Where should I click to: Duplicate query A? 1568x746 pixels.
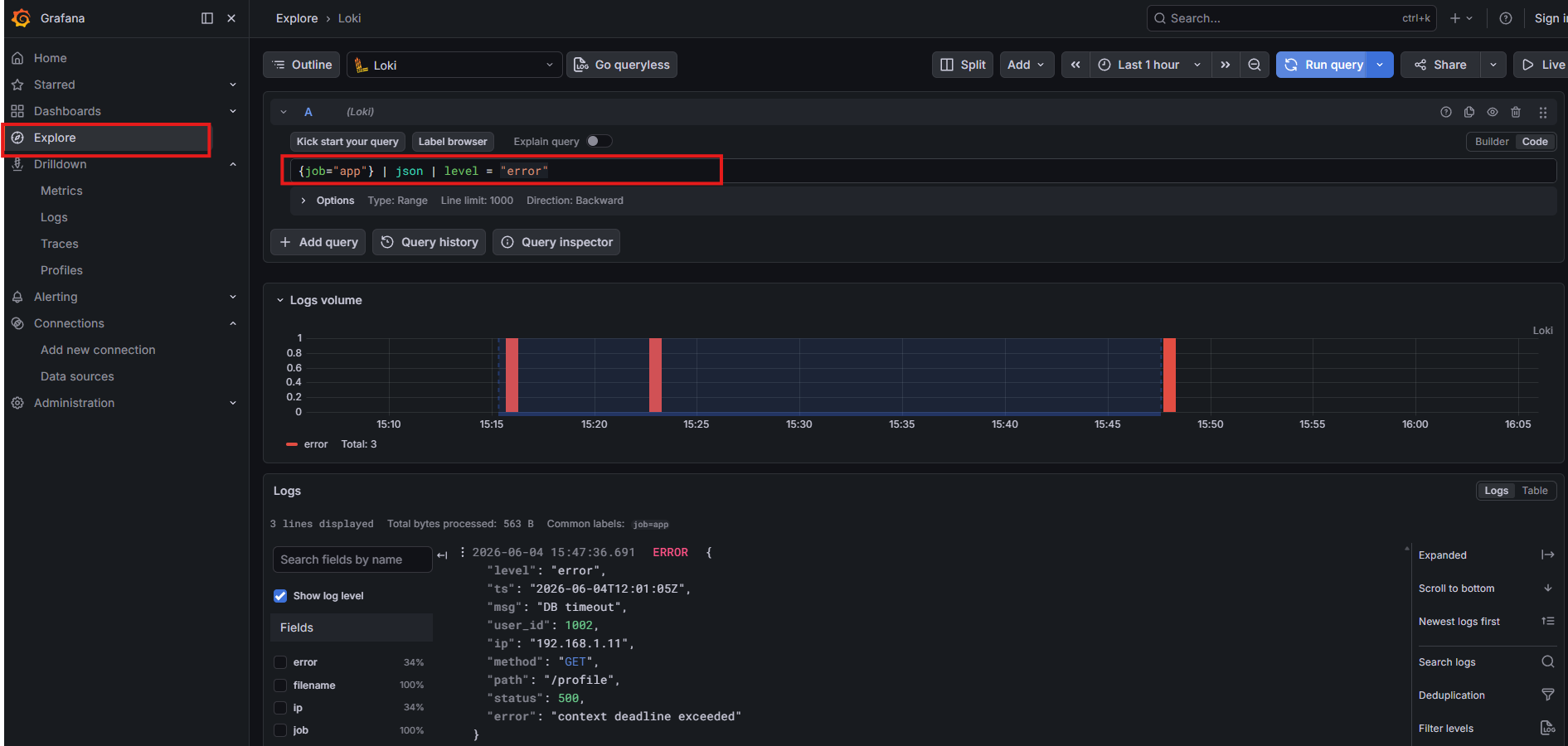pos(1469,112)
